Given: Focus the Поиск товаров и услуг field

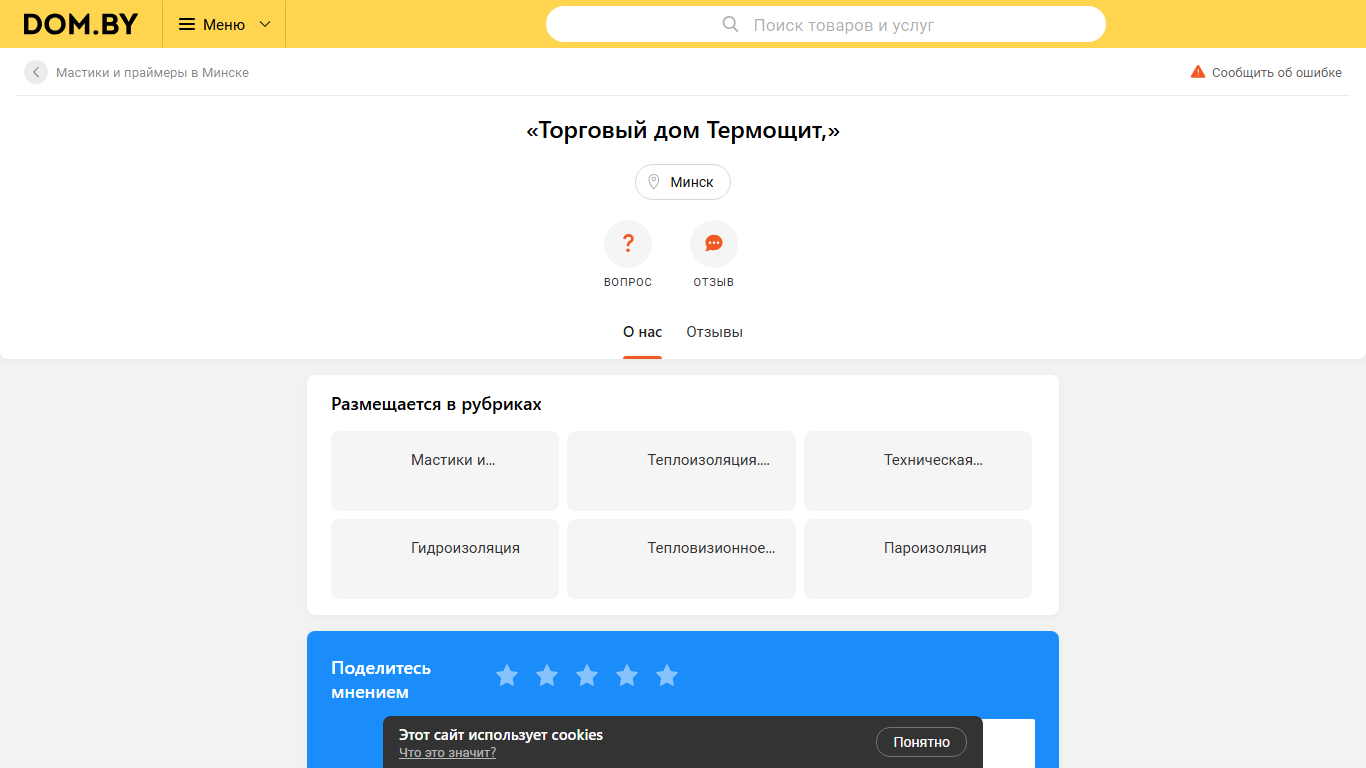Looking at the screenshot, I should [826, 24].
